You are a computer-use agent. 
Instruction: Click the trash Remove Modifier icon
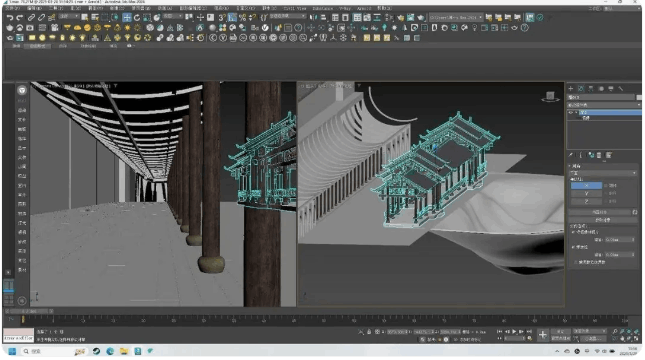point(599,155)
